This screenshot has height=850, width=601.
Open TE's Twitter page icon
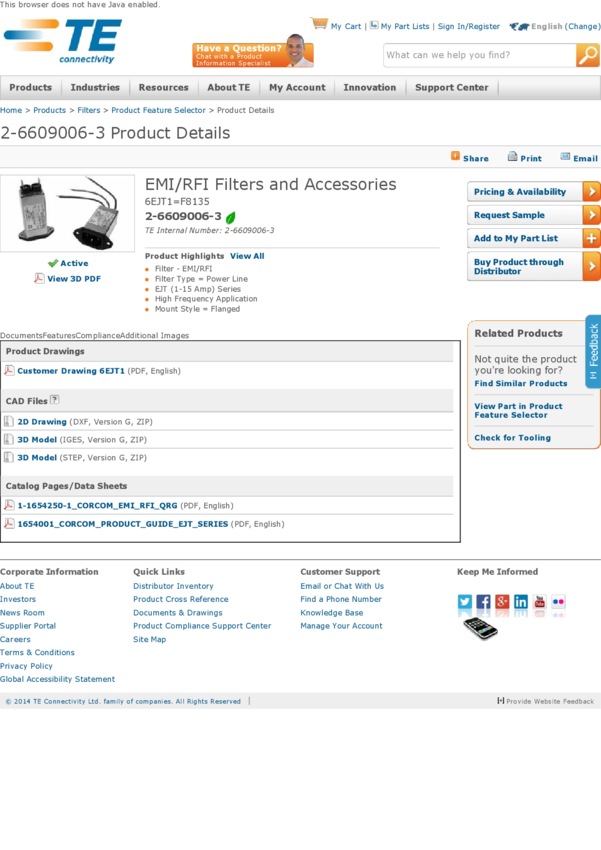pyautogui.click(x=465, y=602)
